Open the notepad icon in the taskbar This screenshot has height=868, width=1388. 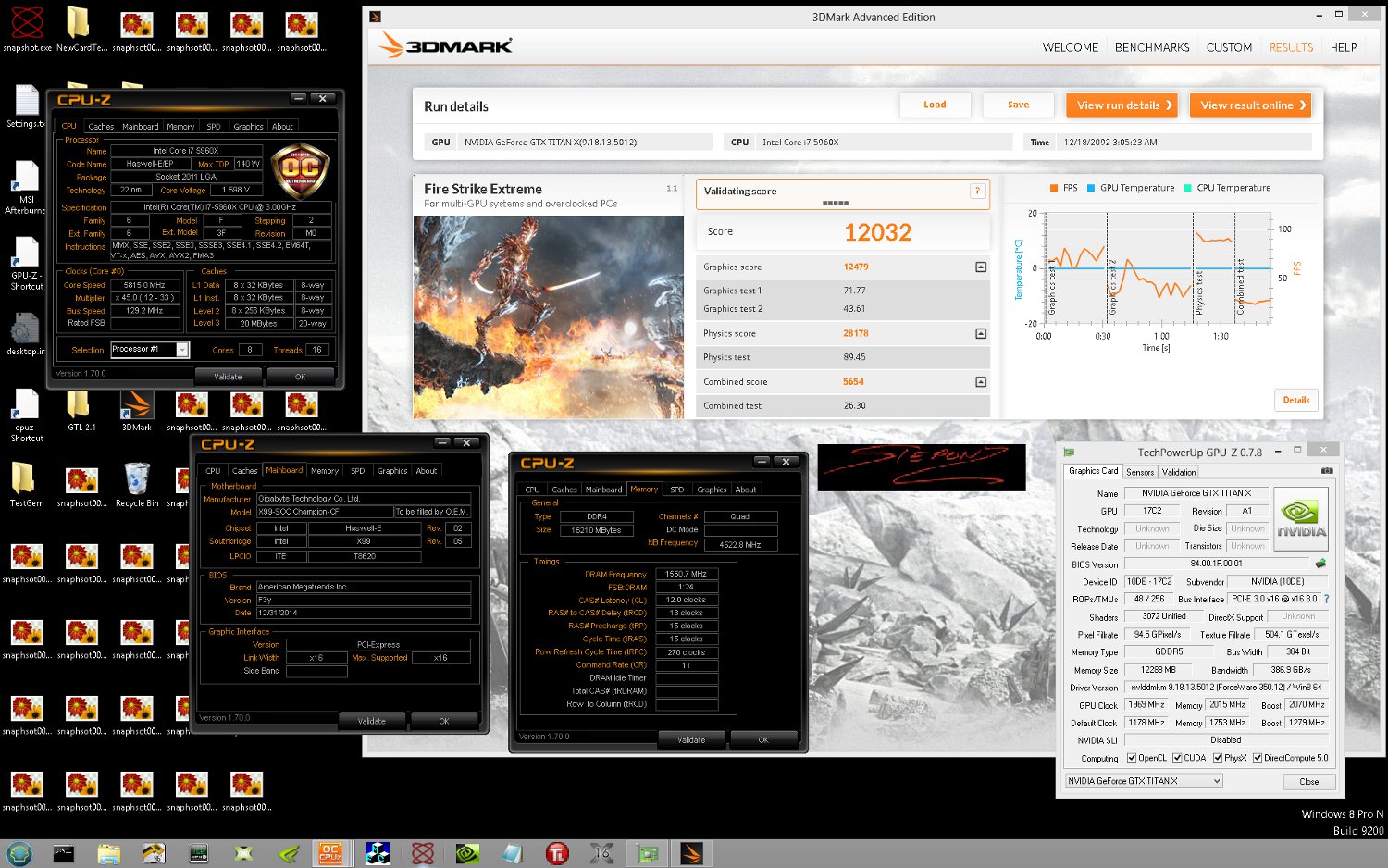point(512,853)
